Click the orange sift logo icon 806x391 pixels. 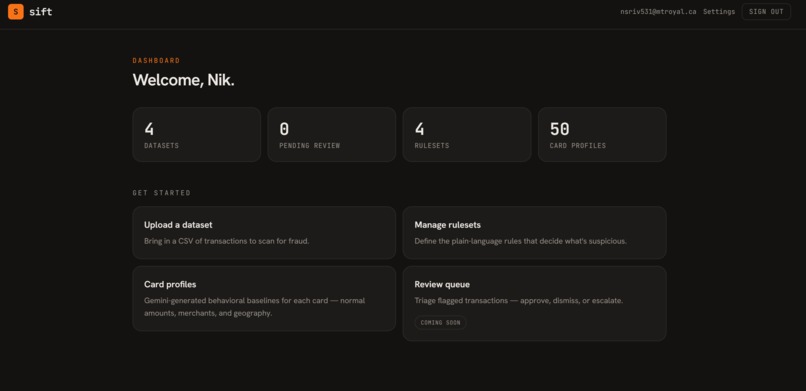tap(15, 11)
